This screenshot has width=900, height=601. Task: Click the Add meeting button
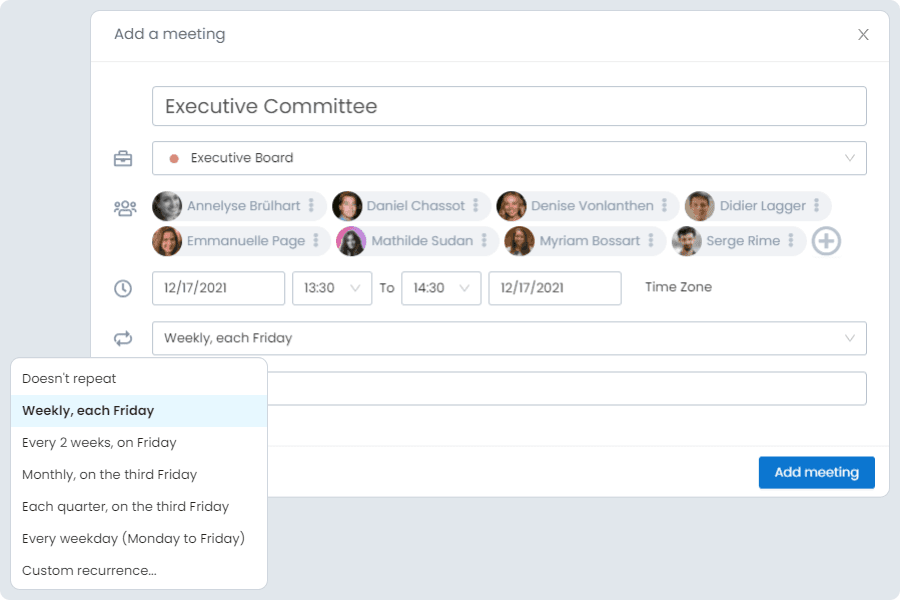tap(816, 472)
